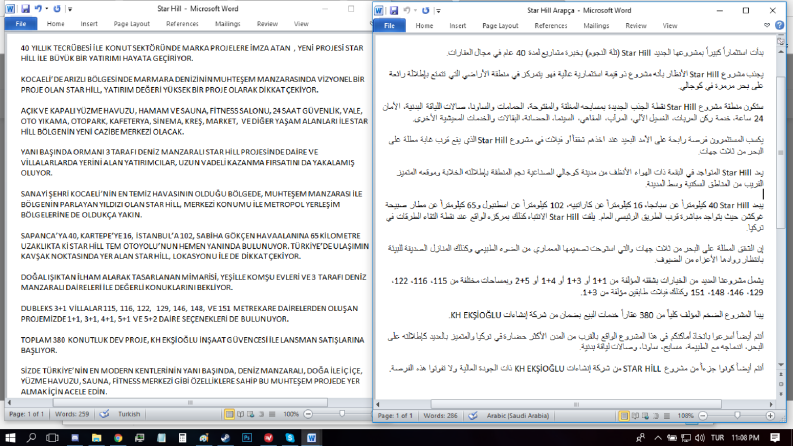Open Action Center notifications
The height and width of the screenshot is (446, 793).
click(775, 437)
